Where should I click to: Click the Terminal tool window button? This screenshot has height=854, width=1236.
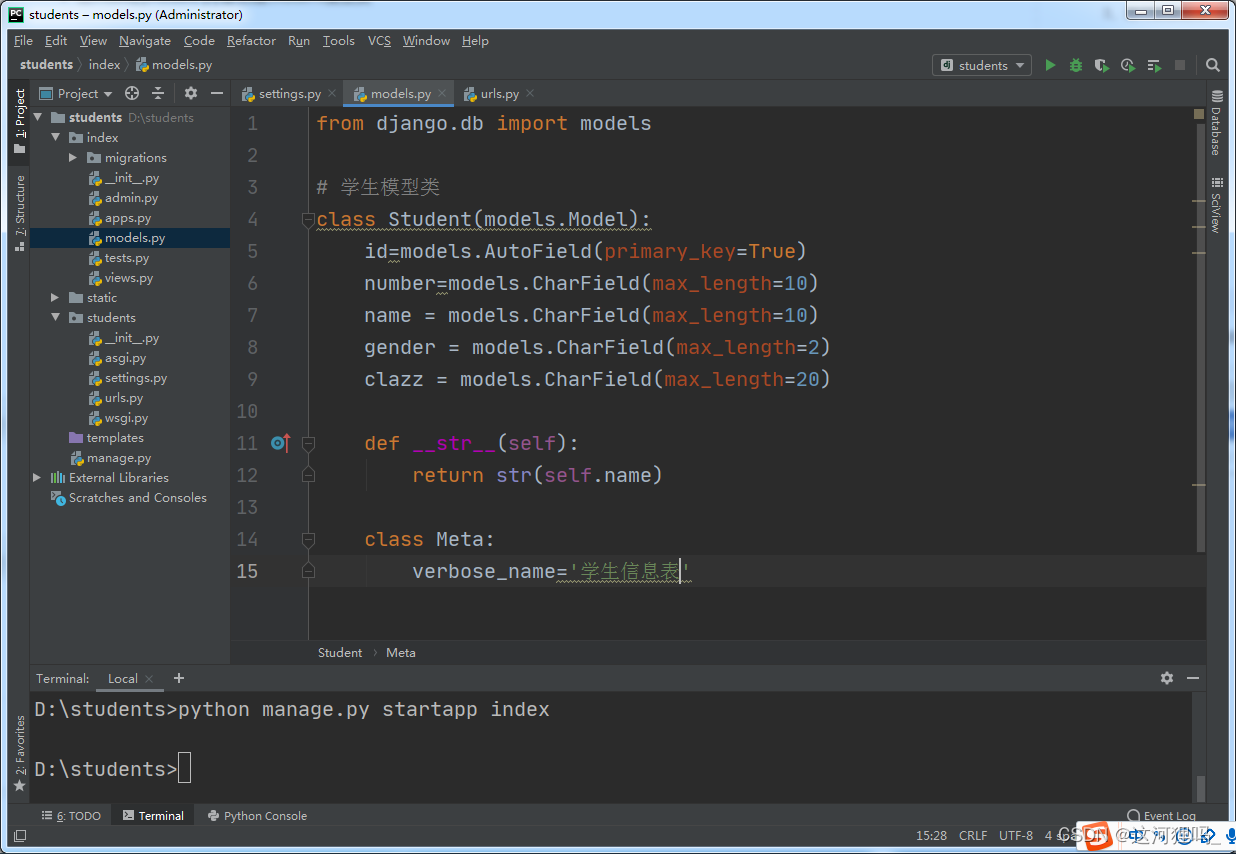pyautogui.click(x=153, y=816)
